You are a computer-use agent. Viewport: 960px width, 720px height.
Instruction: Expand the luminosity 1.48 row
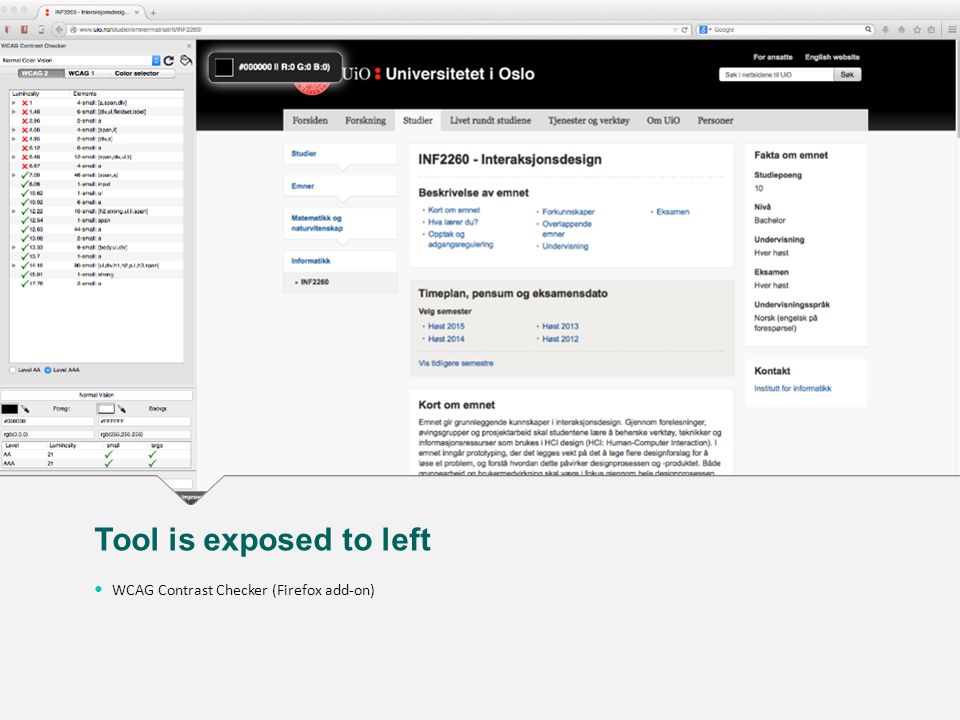pyautogui.click(x=14, y=112)
